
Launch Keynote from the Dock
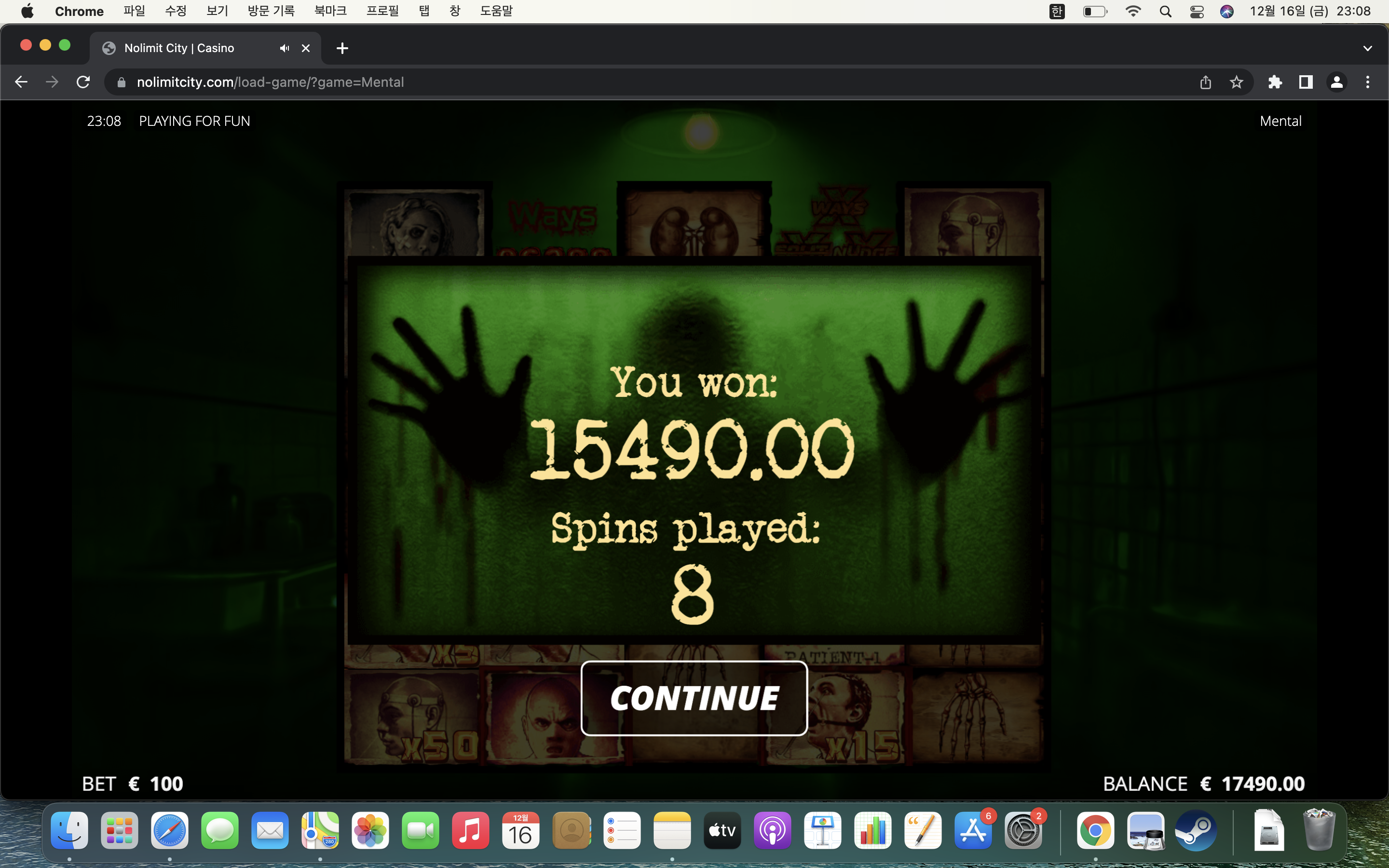822,830
